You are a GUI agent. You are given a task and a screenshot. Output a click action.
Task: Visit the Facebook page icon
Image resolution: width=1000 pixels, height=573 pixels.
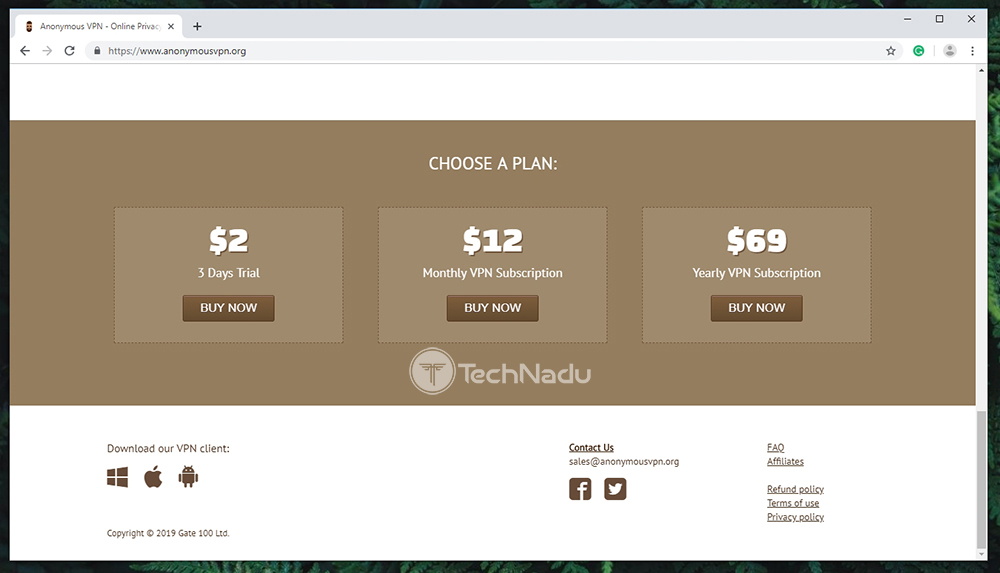(x=580, y=489)
